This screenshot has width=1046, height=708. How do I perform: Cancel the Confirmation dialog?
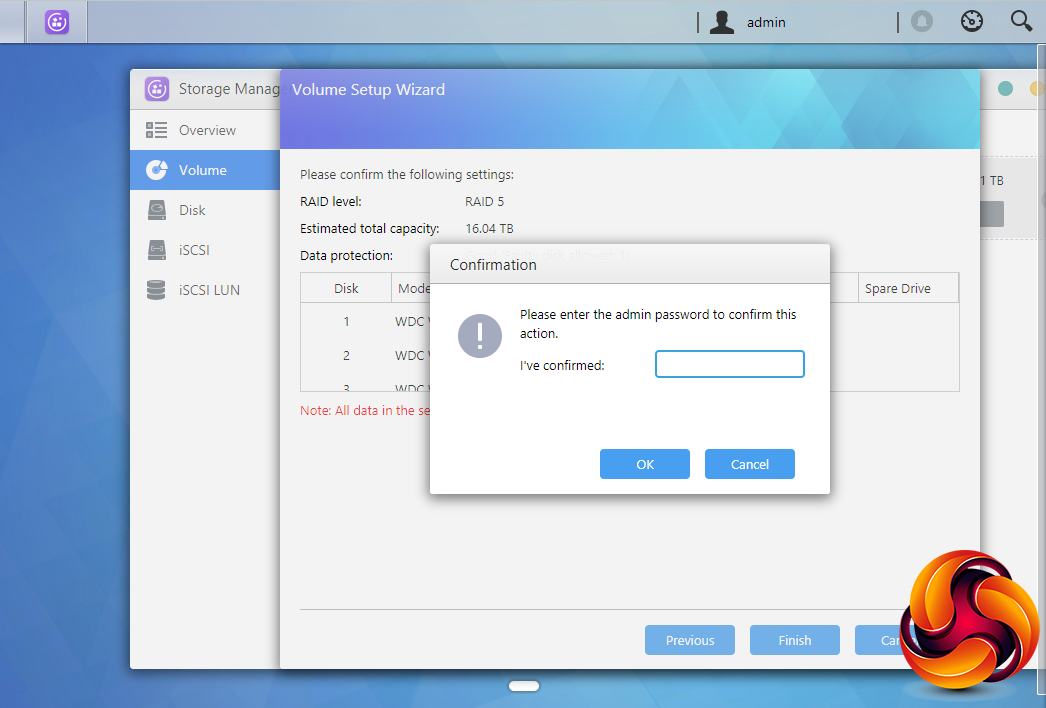(x=750, y=464)
